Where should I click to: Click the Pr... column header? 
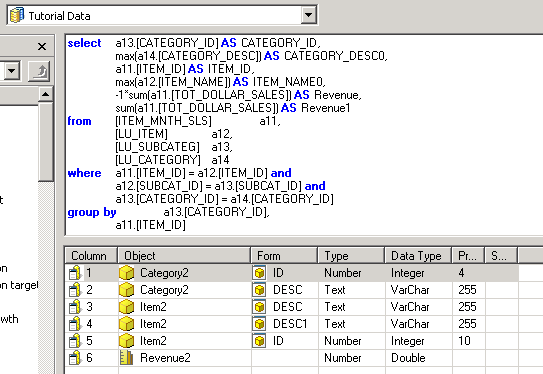click(468, 256)
